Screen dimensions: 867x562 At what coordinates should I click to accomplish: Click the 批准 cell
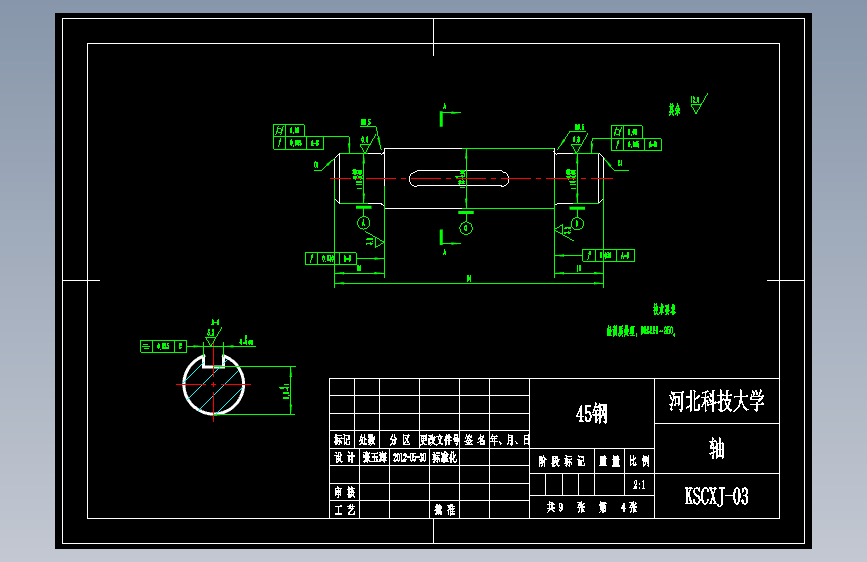tap(445, 509)
